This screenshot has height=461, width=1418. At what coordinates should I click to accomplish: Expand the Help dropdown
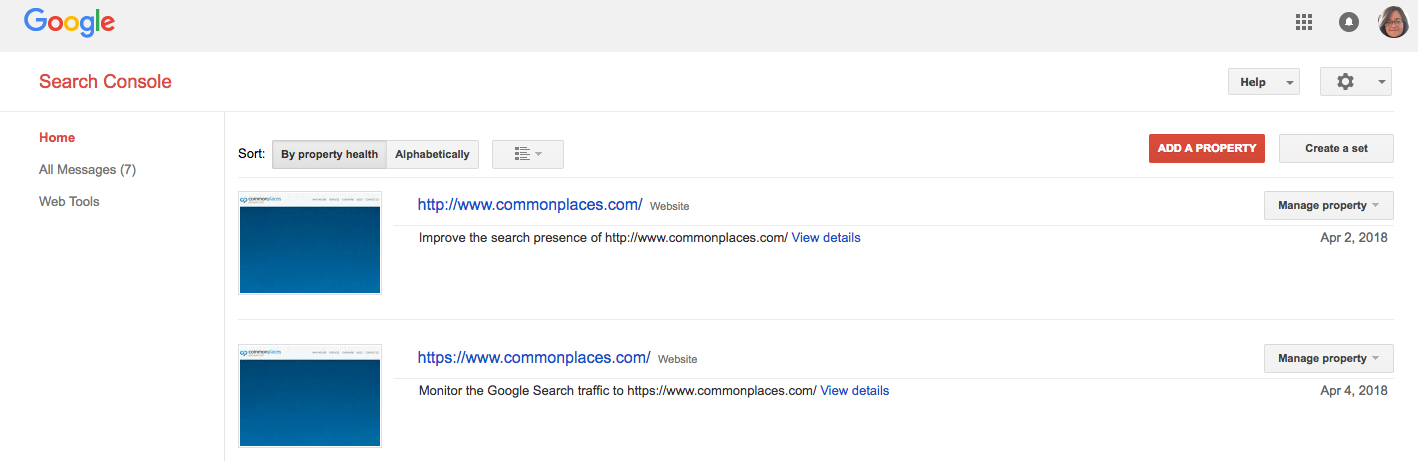tap(1263, 82)
